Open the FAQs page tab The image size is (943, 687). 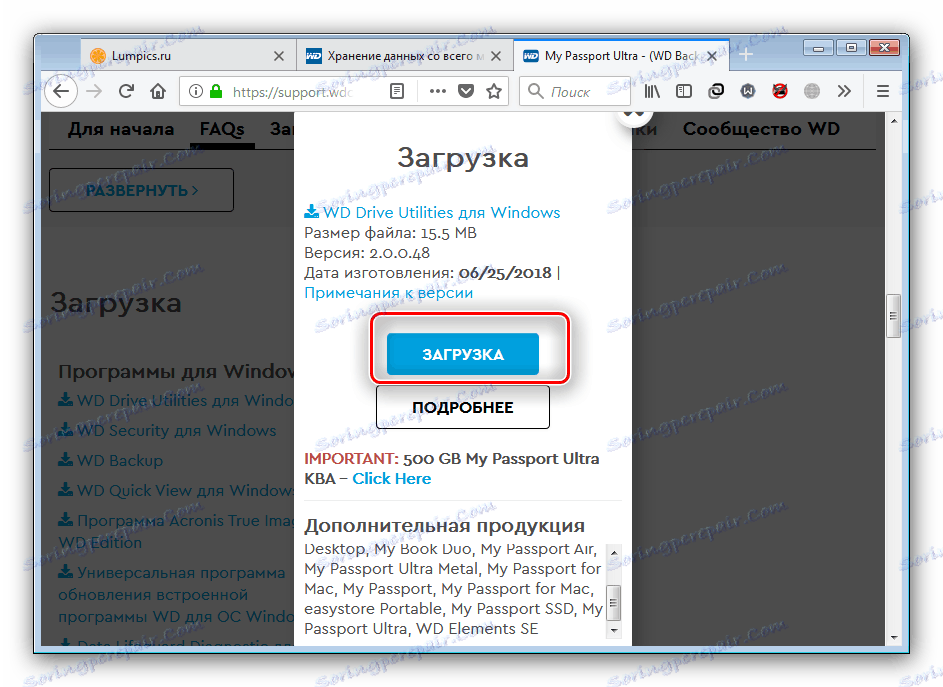222,129
